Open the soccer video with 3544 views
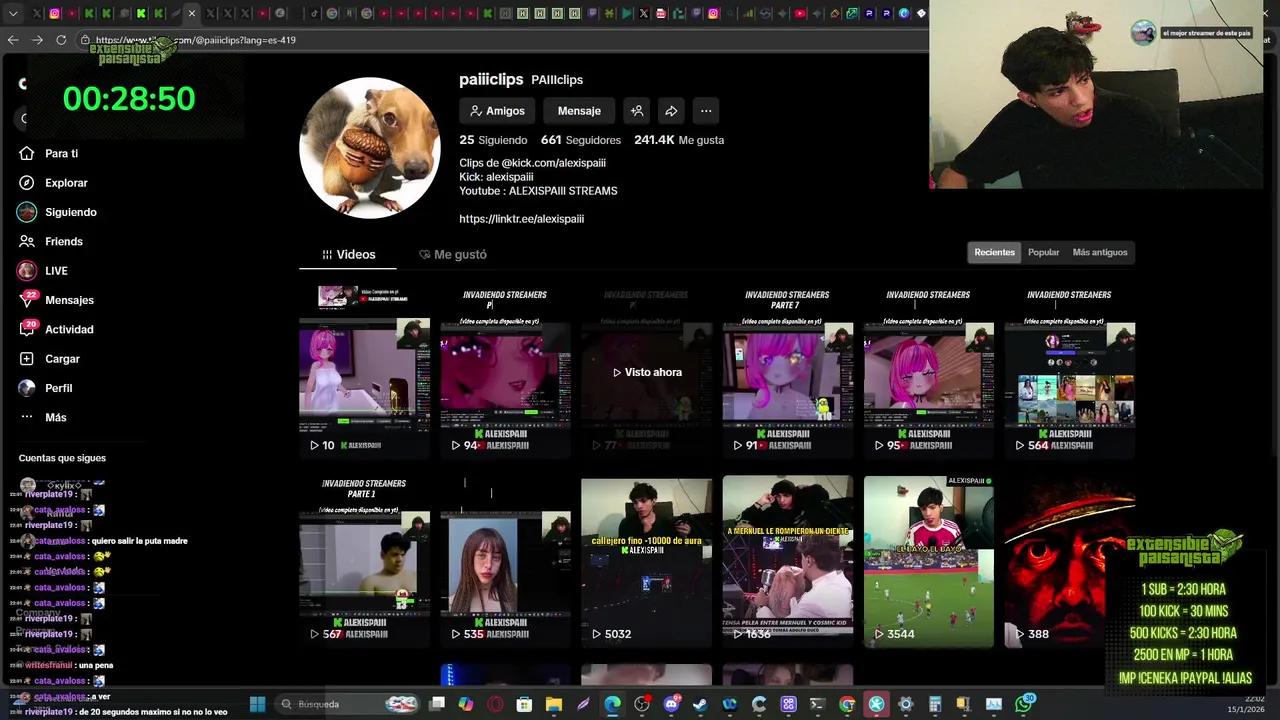Screen dimensions: 1280x720 pyautogui.click(x=929, y=561)
